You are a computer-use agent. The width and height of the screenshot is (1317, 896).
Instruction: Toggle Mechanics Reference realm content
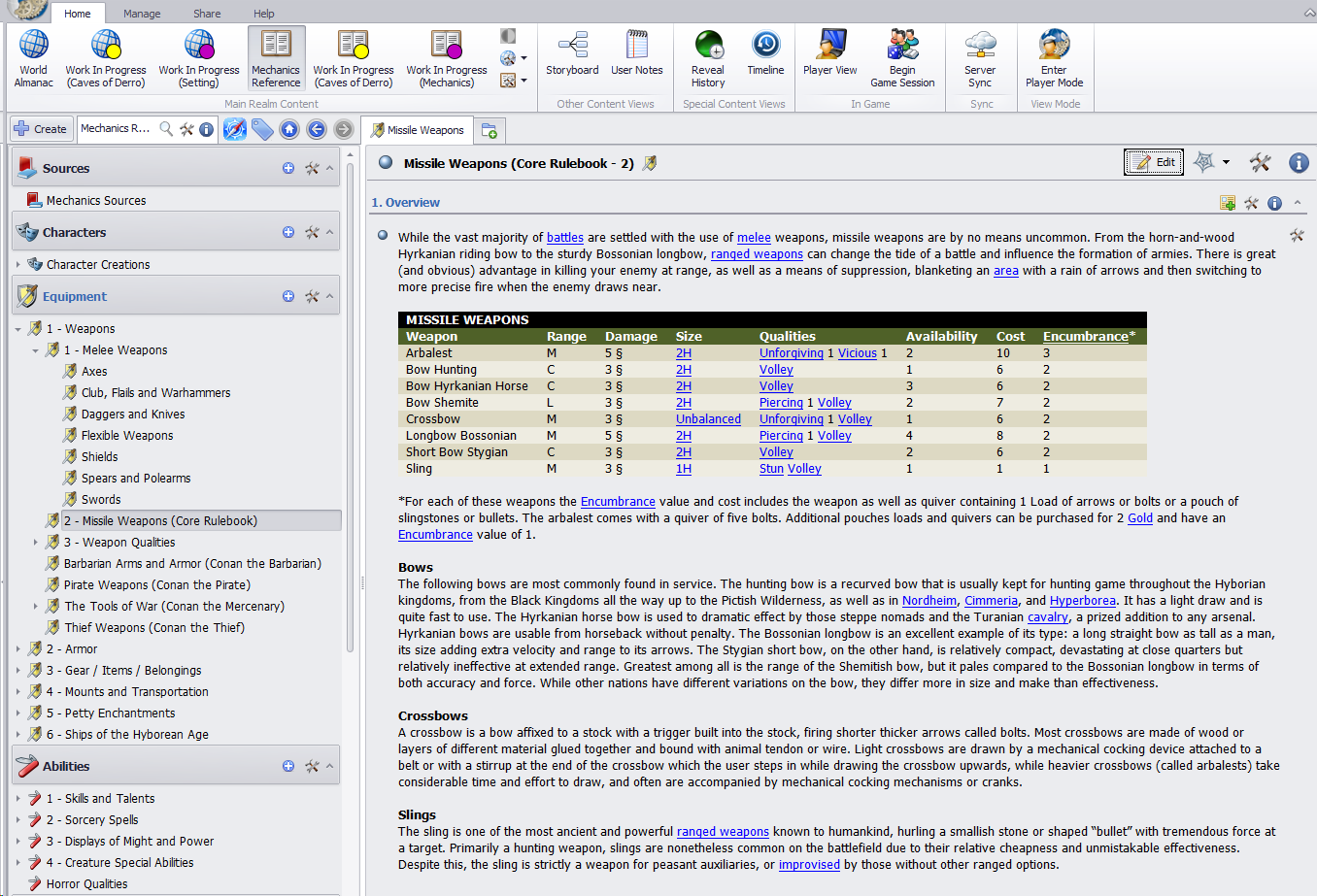coord(276,58)
